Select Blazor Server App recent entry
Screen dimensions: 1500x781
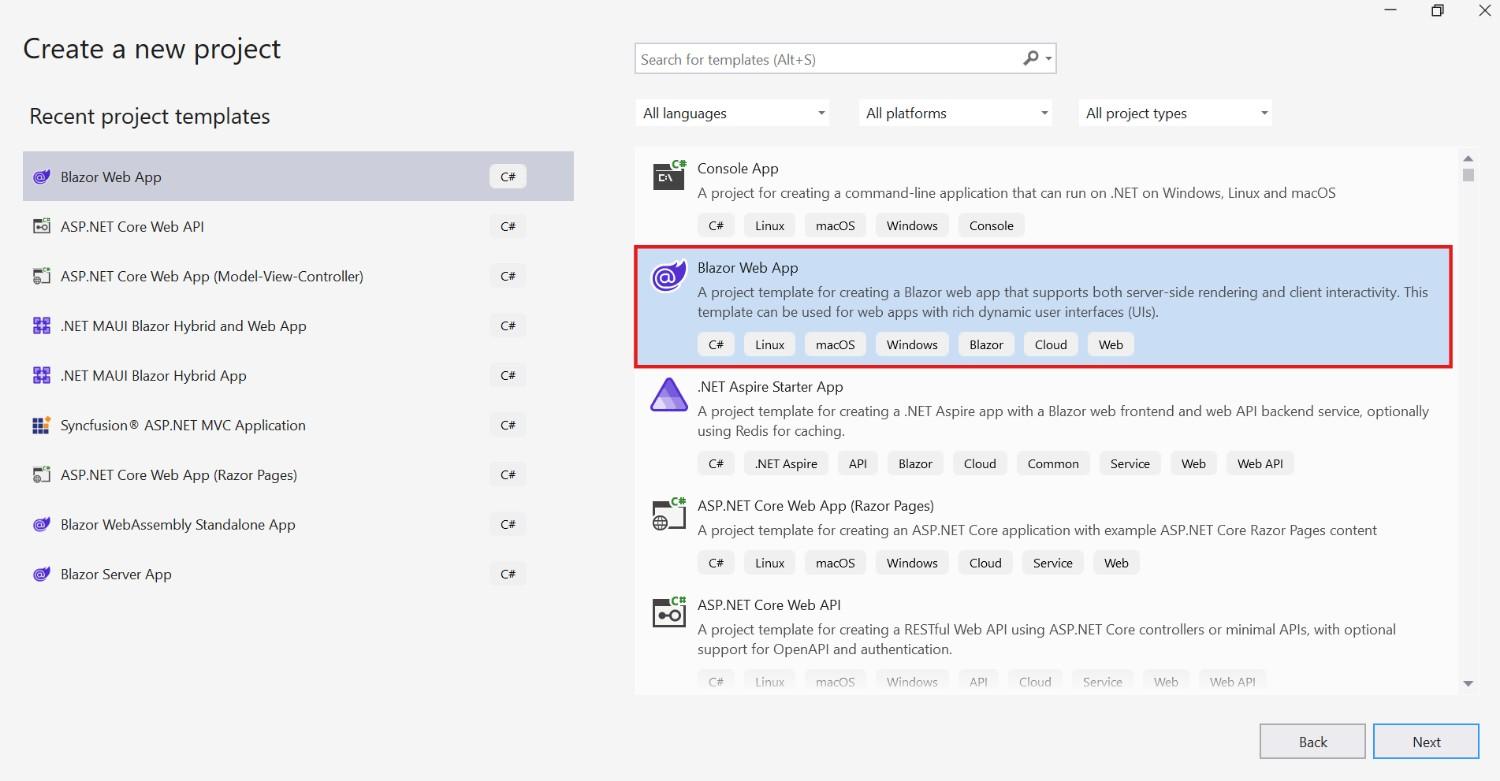click(298, 574)
